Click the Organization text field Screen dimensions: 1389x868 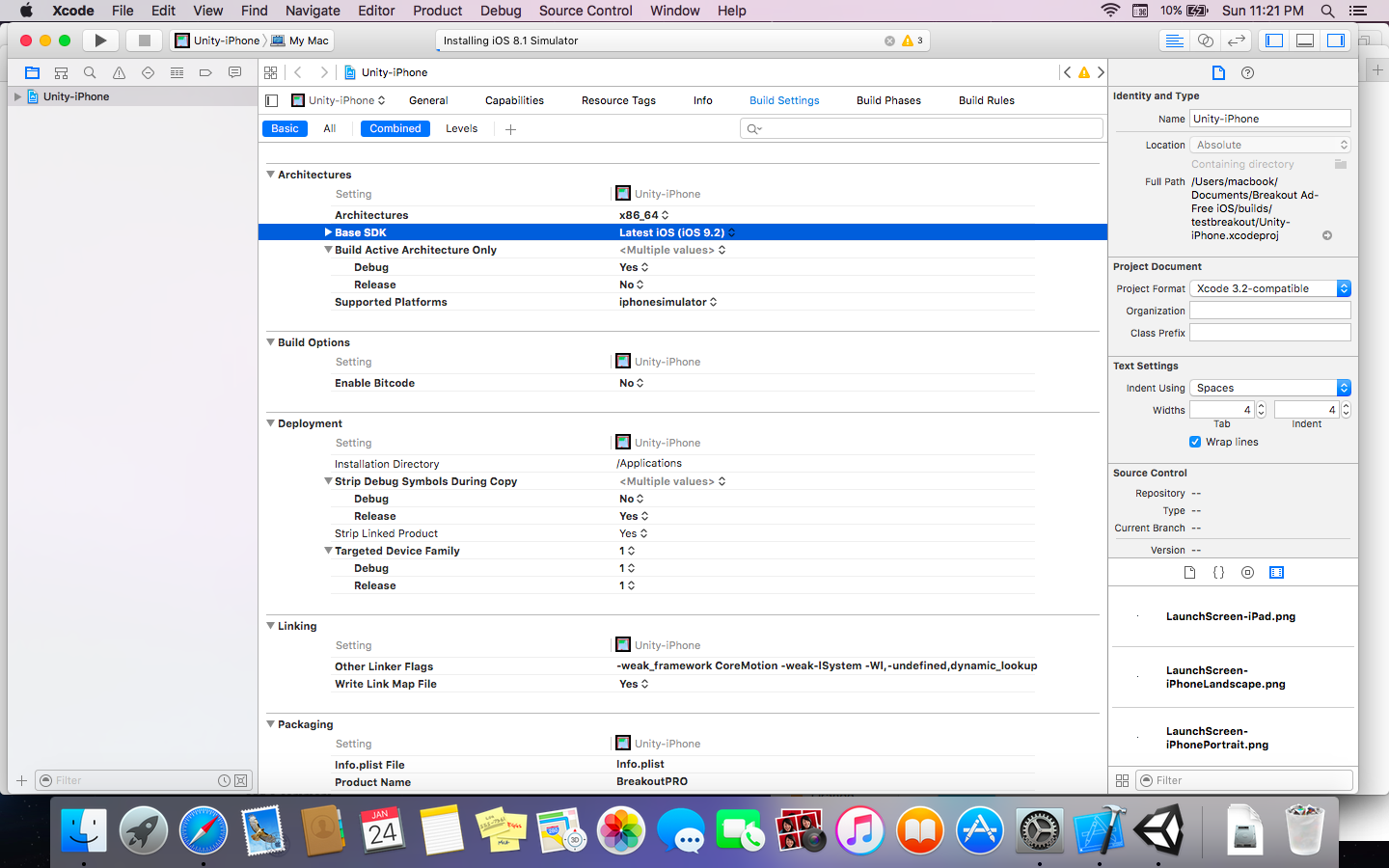click(1270, 311)
